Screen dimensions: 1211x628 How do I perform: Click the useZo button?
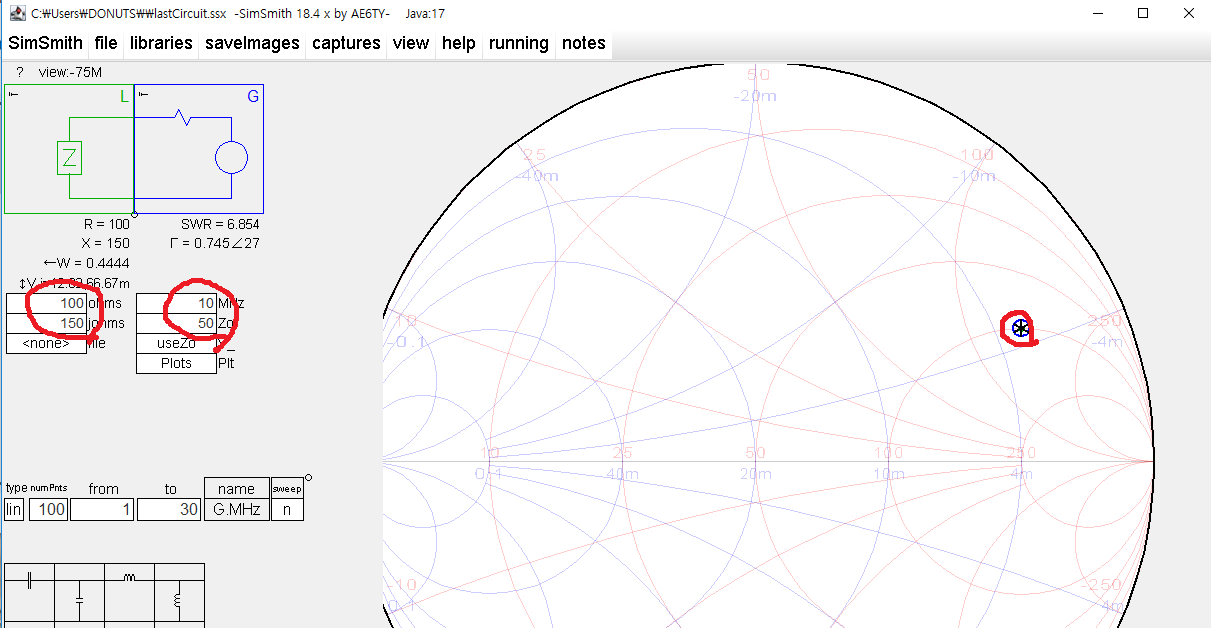coord(176,343)
